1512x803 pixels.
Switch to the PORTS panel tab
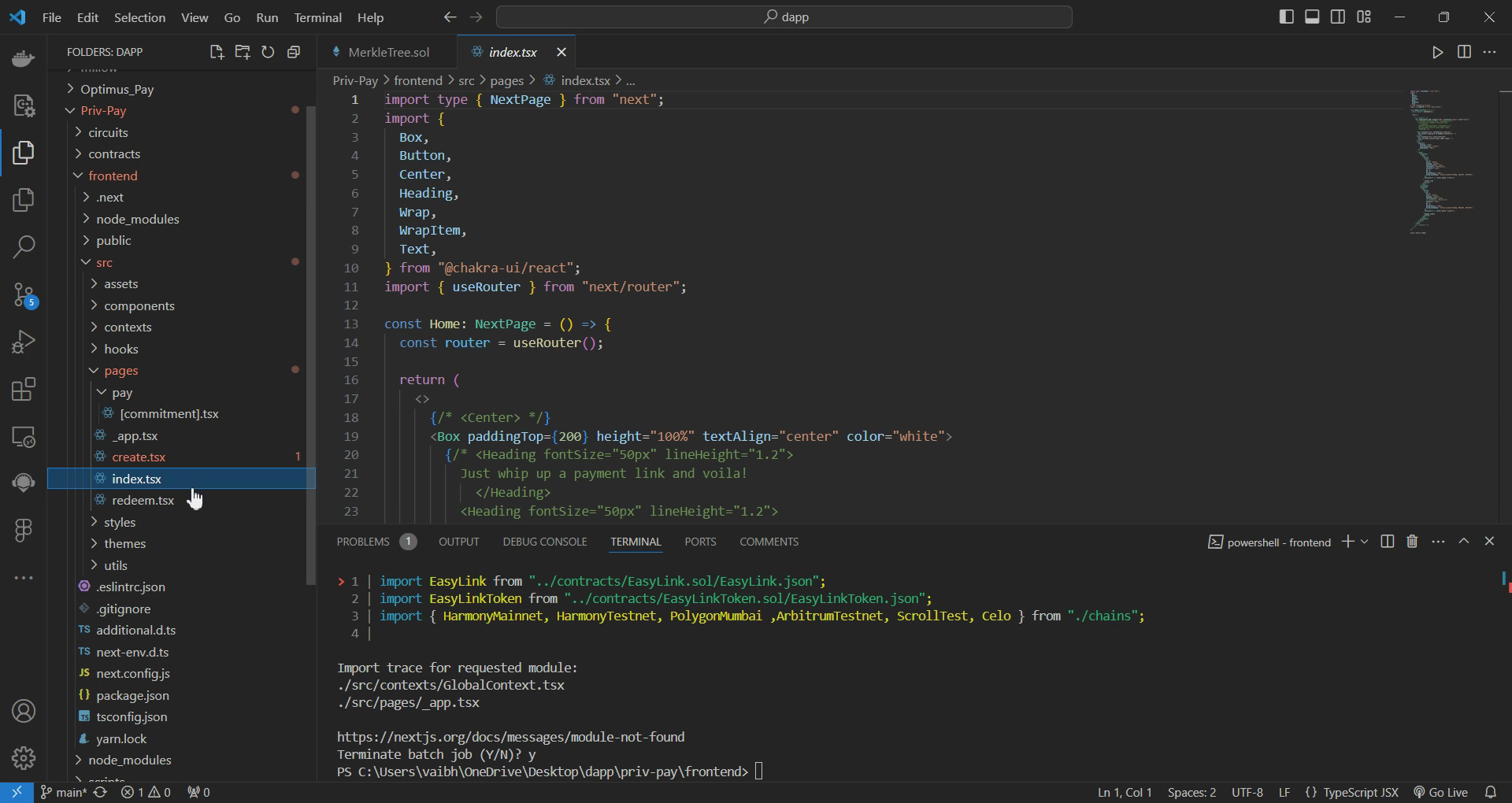700,542
